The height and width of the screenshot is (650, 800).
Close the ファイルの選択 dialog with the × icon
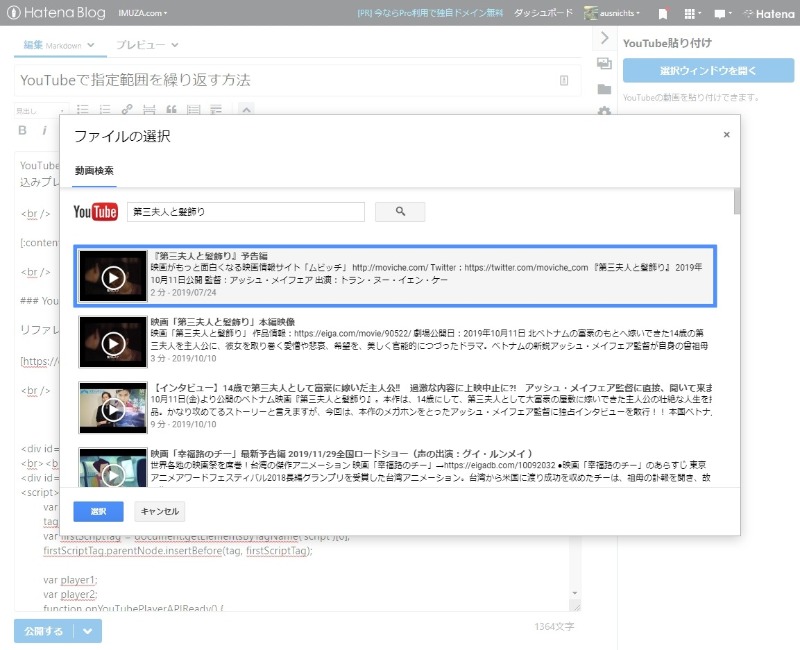pos(726,134)
